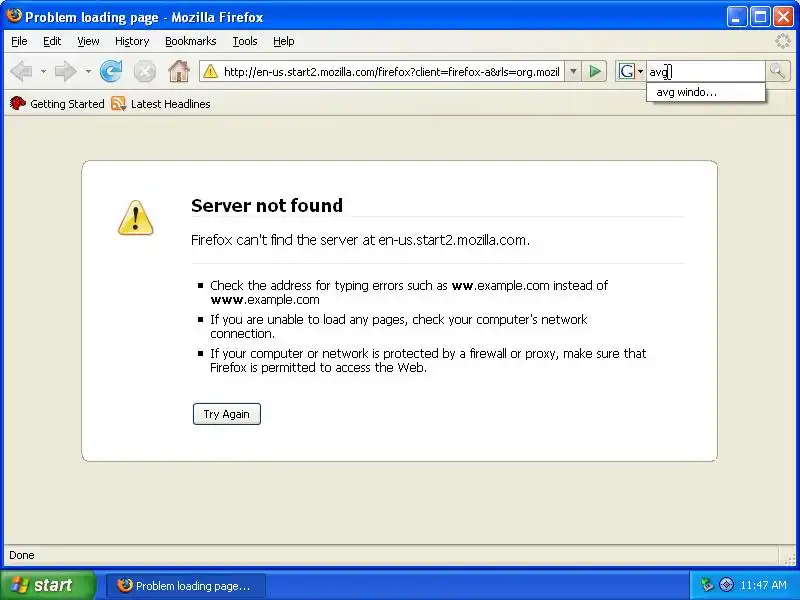The image size is (800, 600).
Task: Open the History menu
Action: [132, 41]
